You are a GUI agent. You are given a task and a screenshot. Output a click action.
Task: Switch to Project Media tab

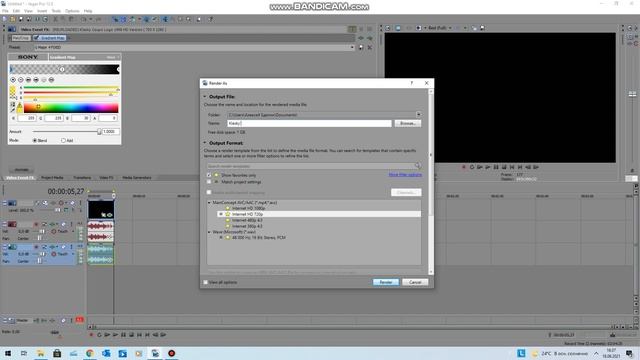tap(52, 178)
